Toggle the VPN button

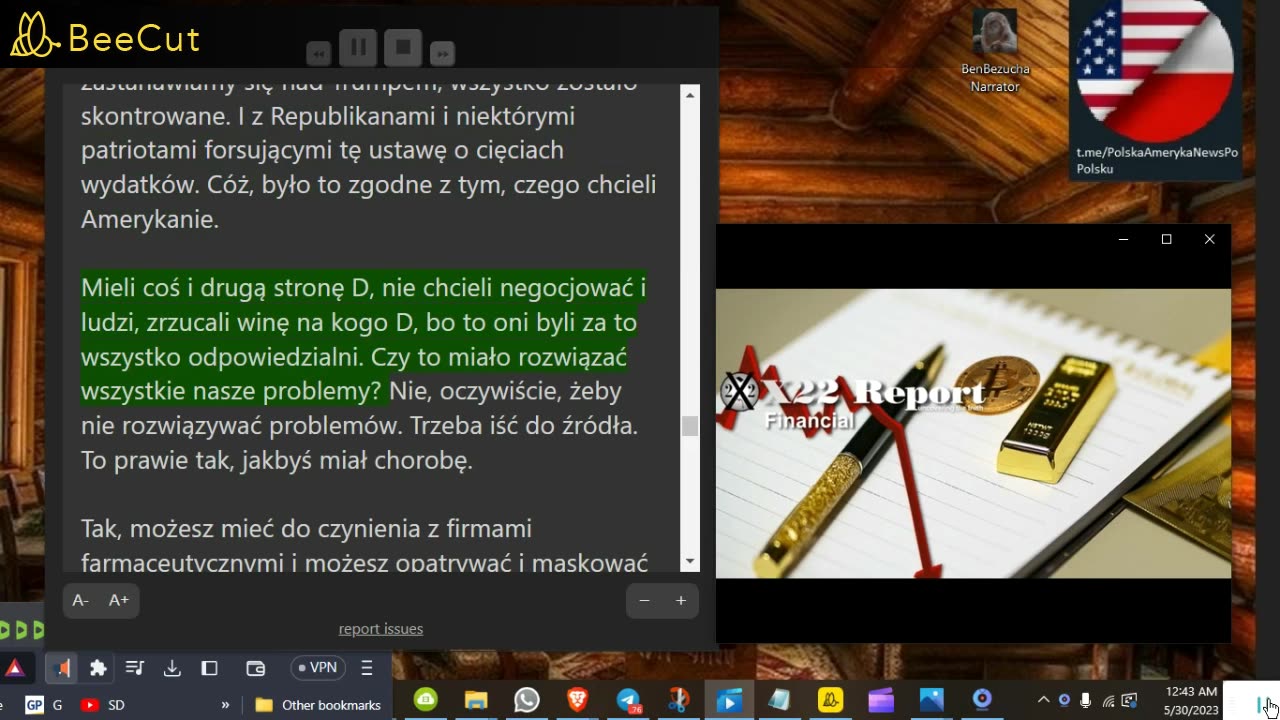click(x=317, y=668)
